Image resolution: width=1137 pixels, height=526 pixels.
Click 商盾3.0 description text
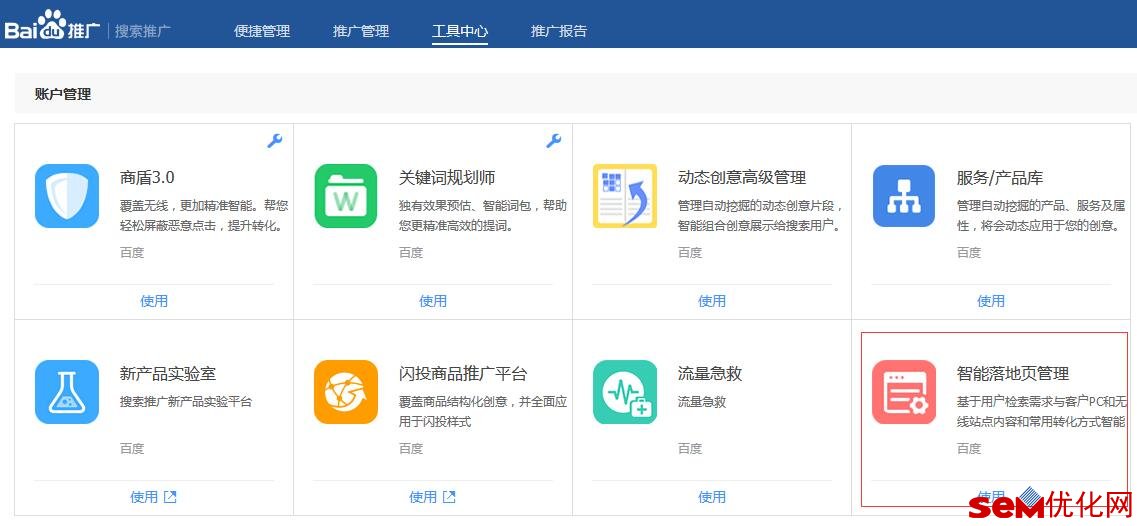[204, 215]
